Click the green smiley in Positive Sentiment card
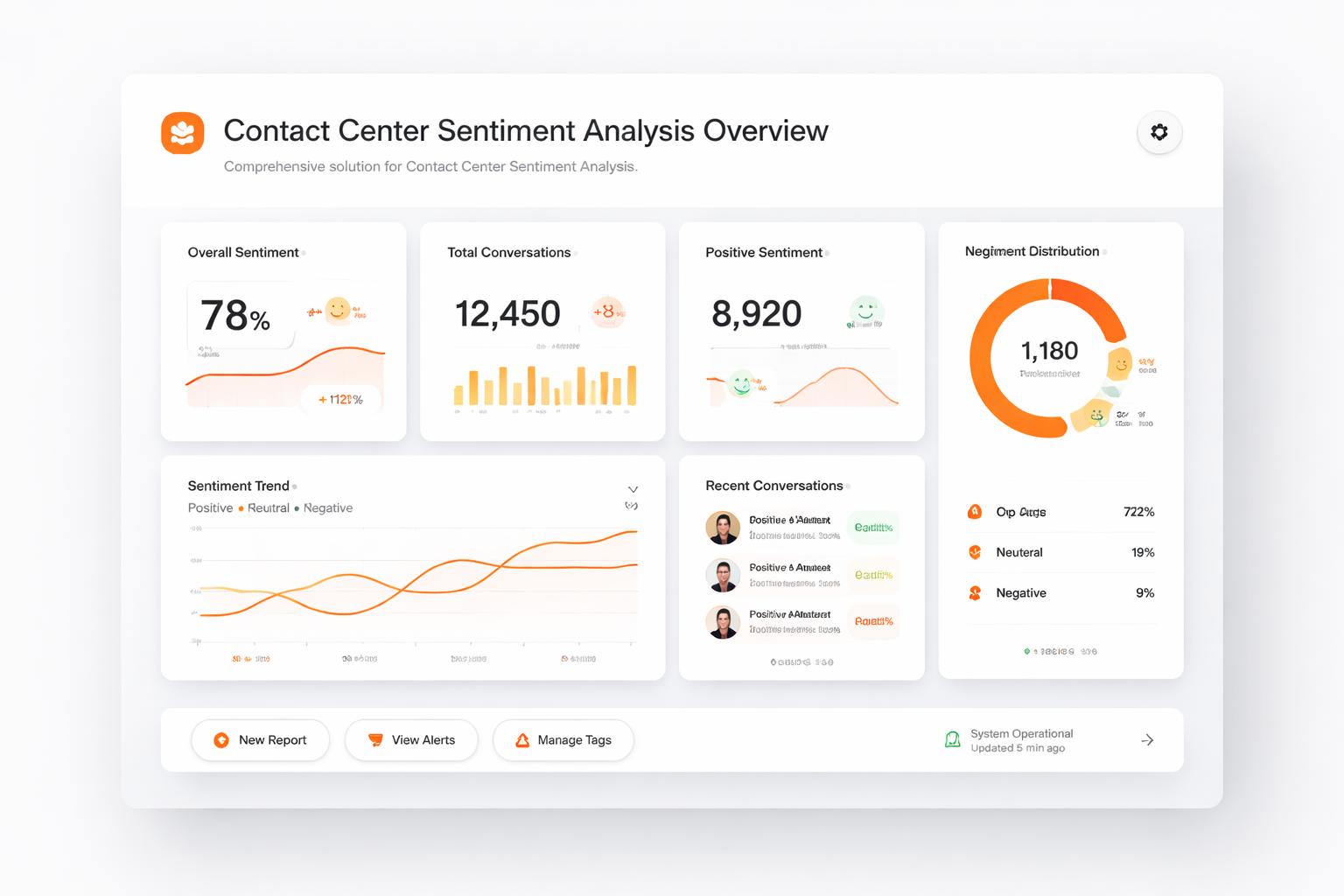This screenshot has width=1344, height=896. [x=865, y=311]
